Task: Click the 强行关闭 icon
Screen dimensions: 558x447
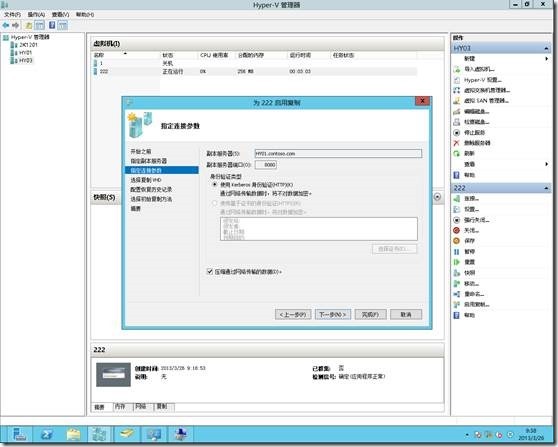Action: coord(457,220)
